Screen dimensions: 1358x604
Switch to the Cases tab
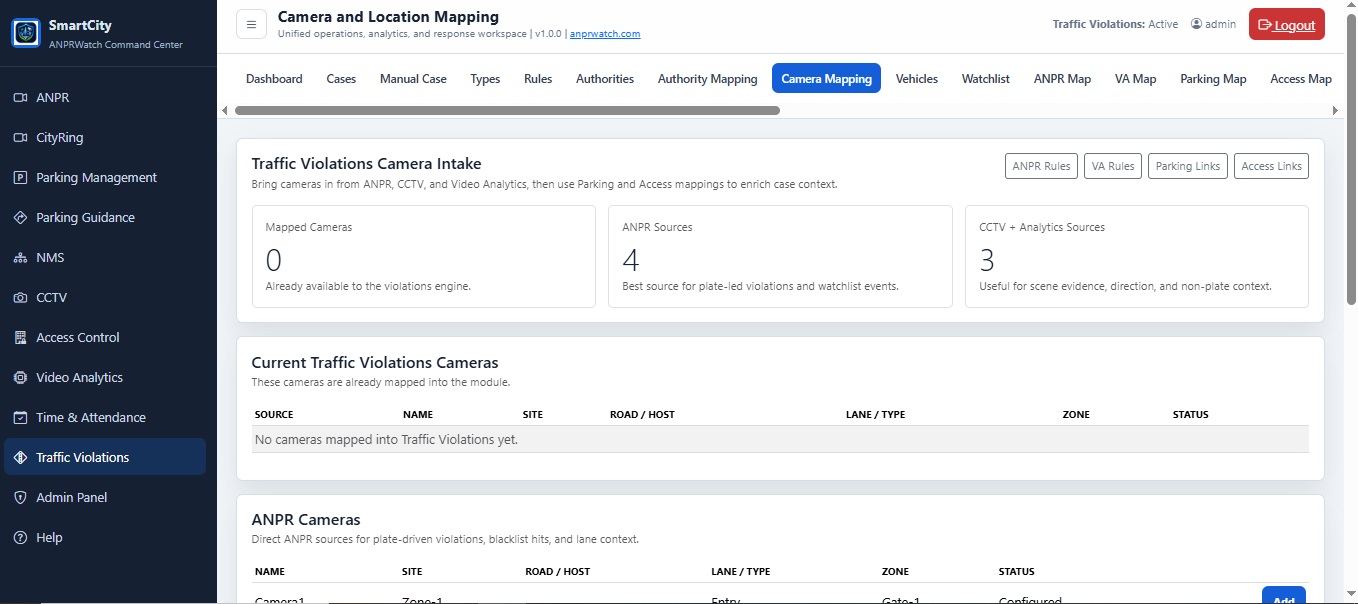coord(341,79)
